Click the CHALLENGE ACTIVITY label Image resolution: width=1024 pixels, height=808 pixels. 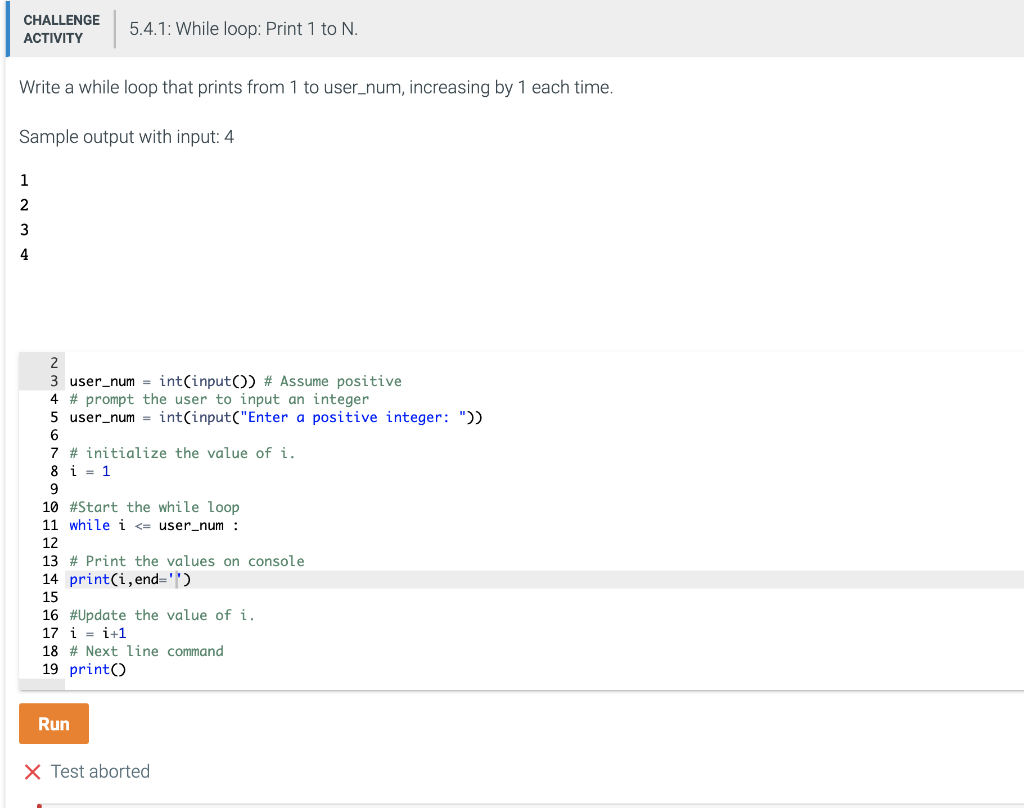(61, 28)
